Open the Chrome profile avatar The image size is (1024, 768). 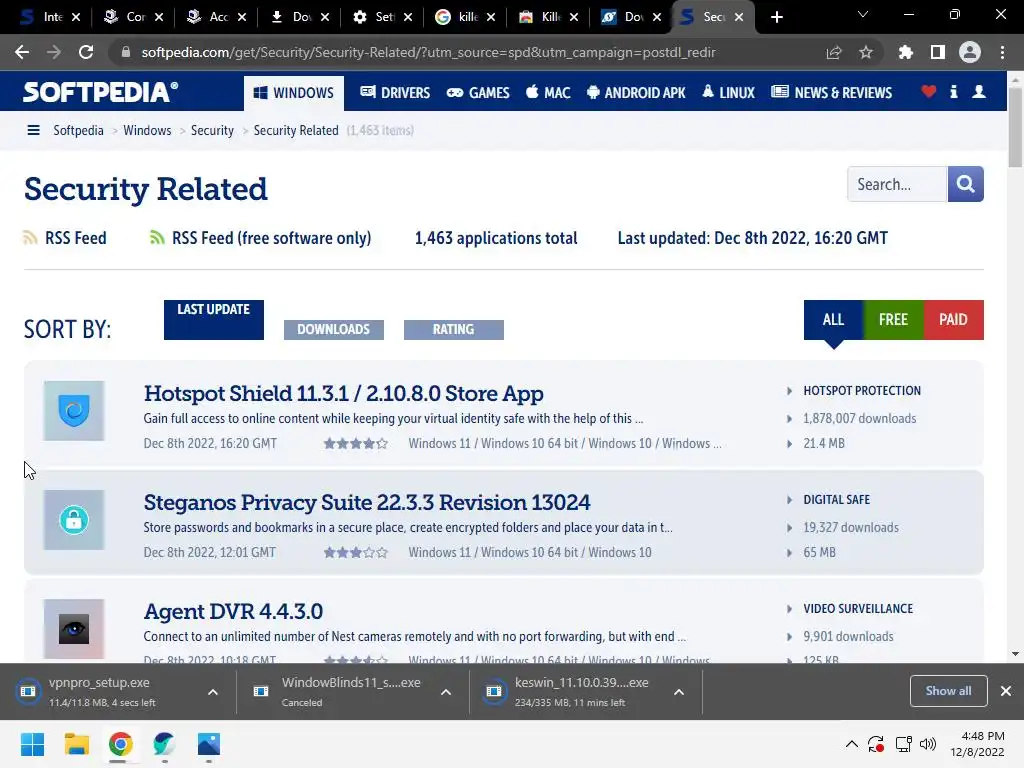[x=970, y=52]
